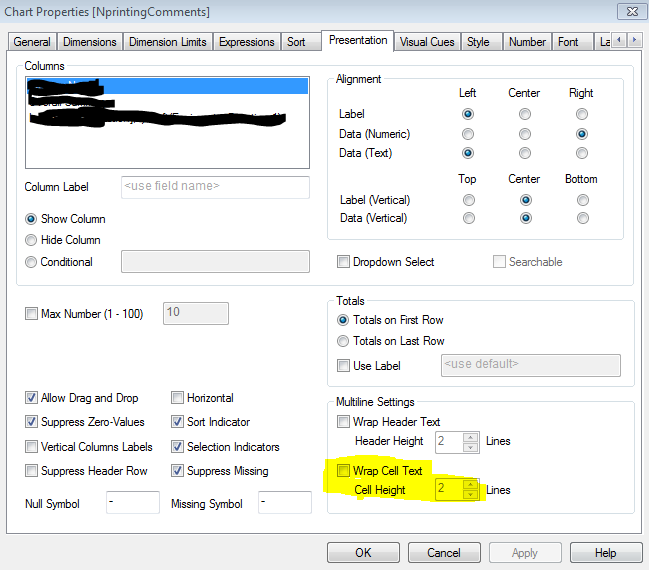Open the Dimension Limits tab
The width and height of the screenshot is (649, 570).
(x=168, y=42)
